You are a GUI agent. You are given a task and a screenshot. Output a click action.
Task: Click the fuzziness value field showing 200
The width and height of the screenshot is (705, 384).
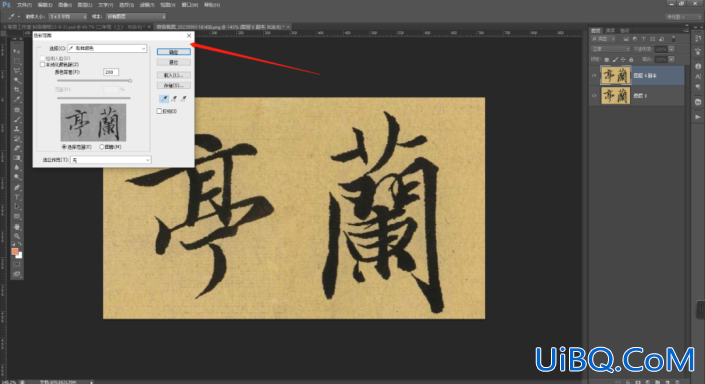[x=111, y=72]
